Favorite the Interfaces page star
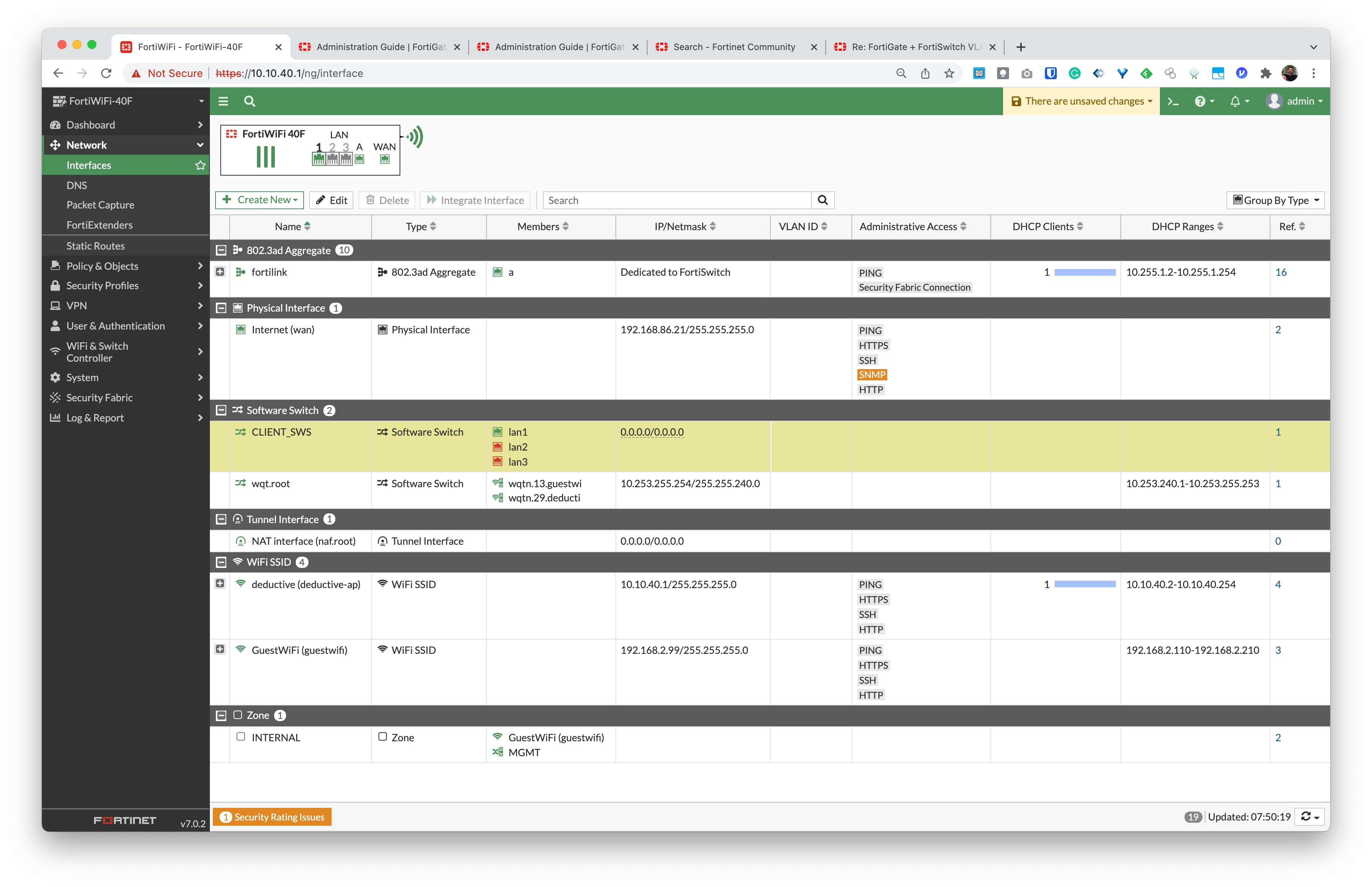Viewport: 1372px width, 887px height. (x=200, y=165)
